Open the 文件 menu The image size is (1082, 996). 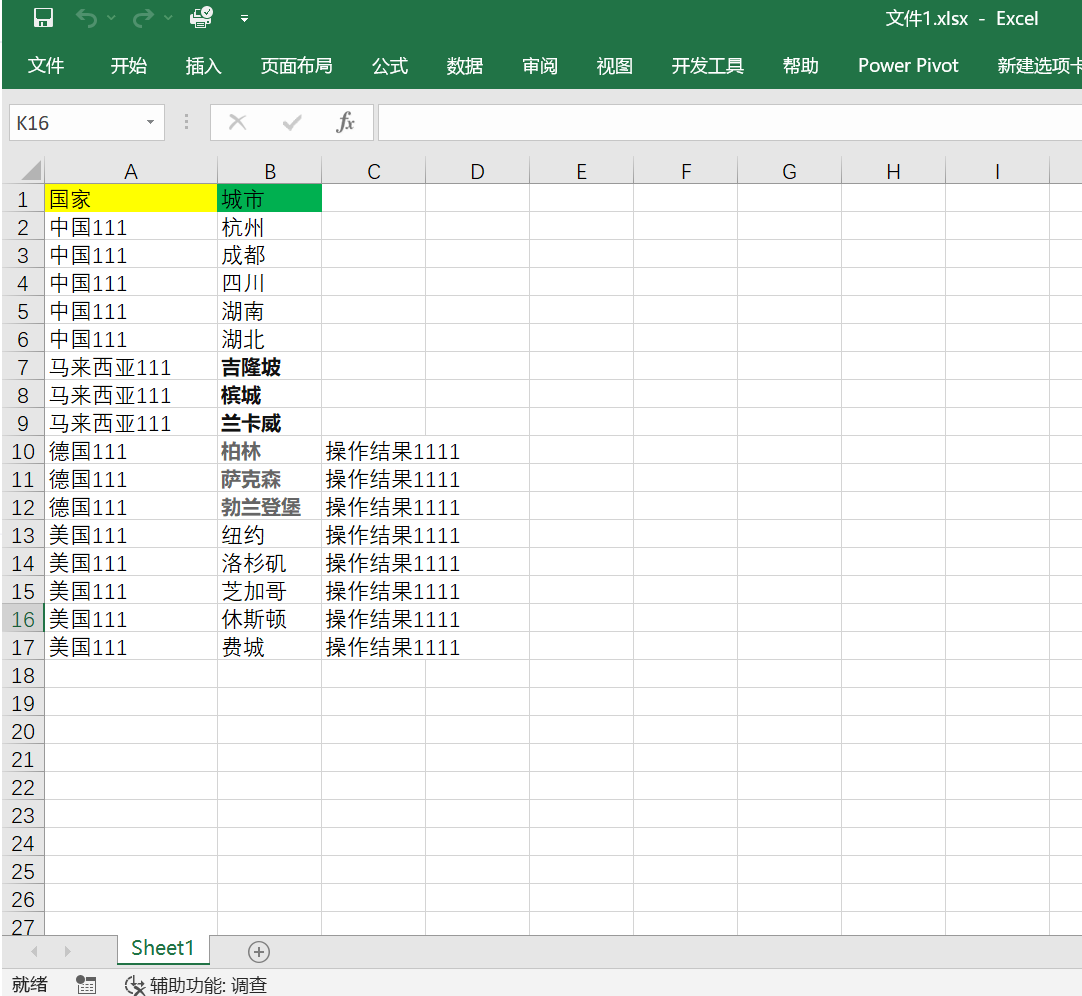tap(46, 66)
